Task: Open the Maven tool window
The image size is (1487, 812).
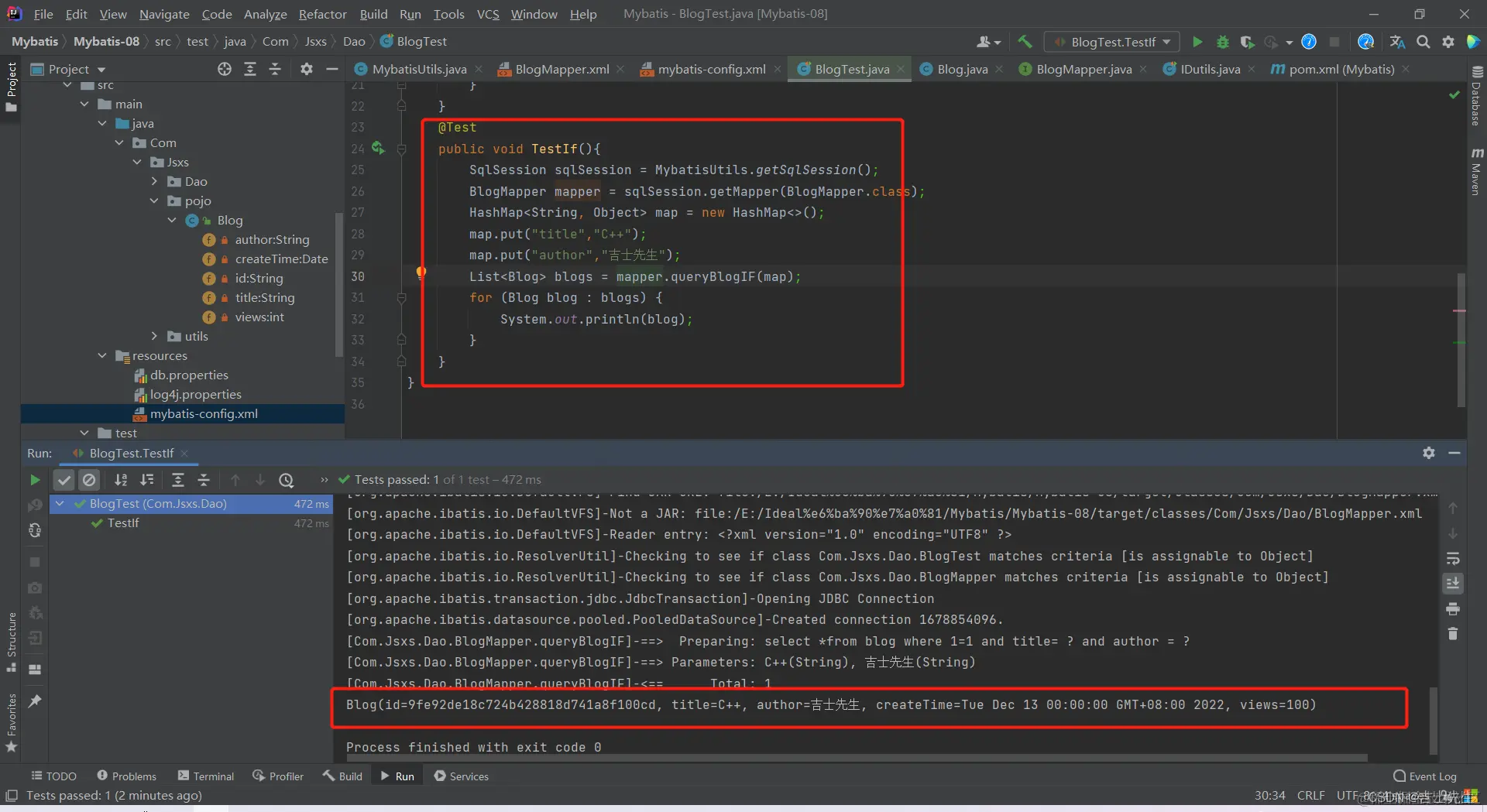Action: click(x=1477, y=171)
